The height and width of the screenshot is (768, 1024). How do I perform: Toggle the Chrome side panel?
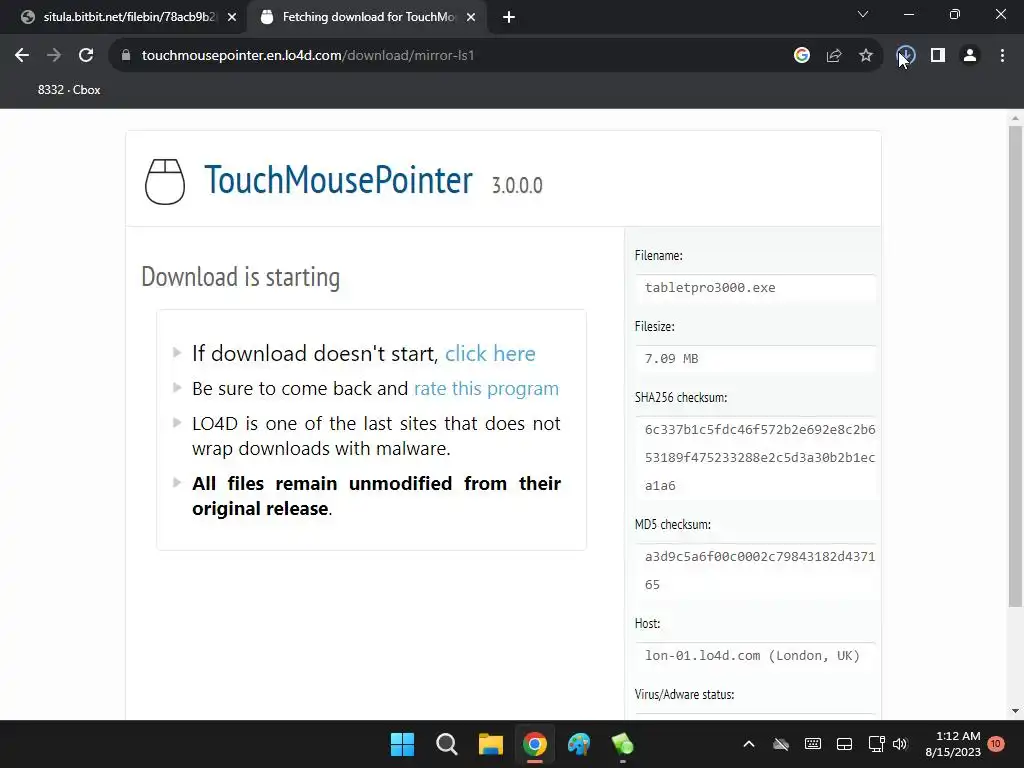[x=938, y=56]
